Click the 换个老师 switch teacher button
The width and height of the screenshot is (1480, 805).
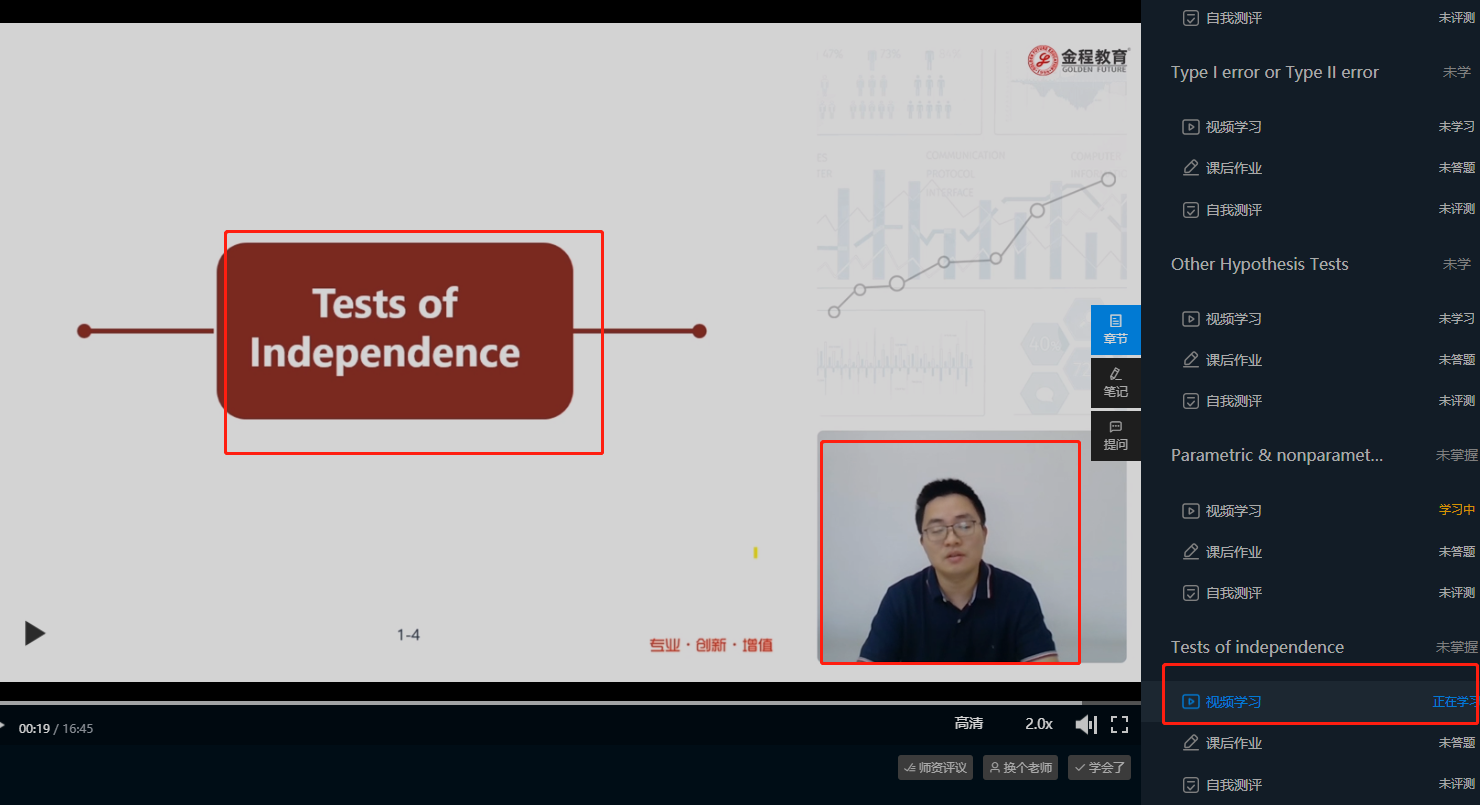pos(1020,768)
